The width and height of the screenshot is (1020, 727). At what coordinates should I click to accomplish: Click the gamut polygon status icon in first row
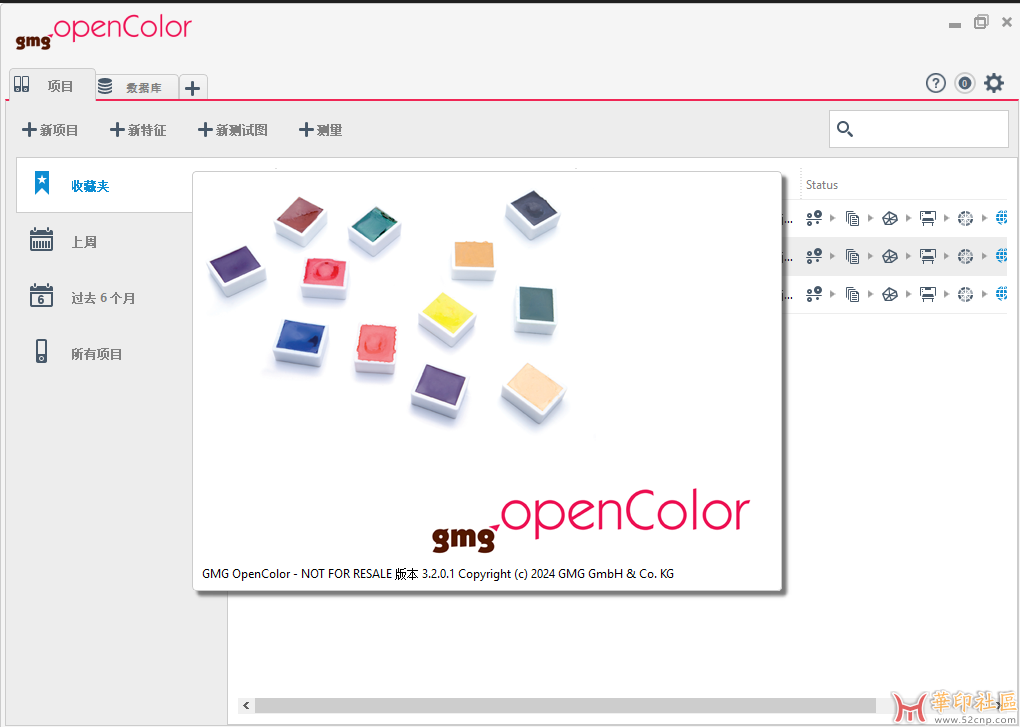click(889, 218)
